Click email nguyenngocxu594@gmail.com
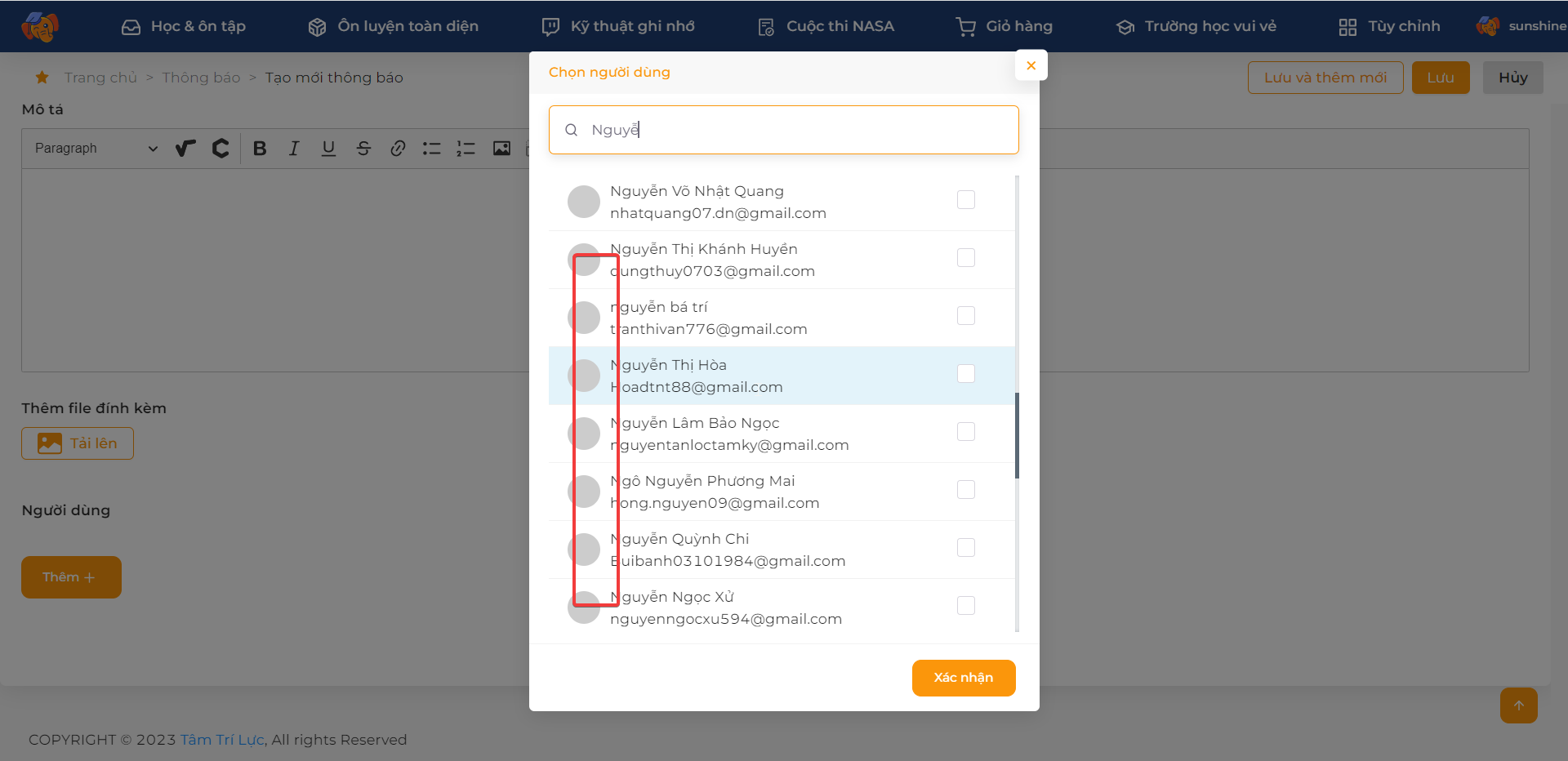 (726, 619)
